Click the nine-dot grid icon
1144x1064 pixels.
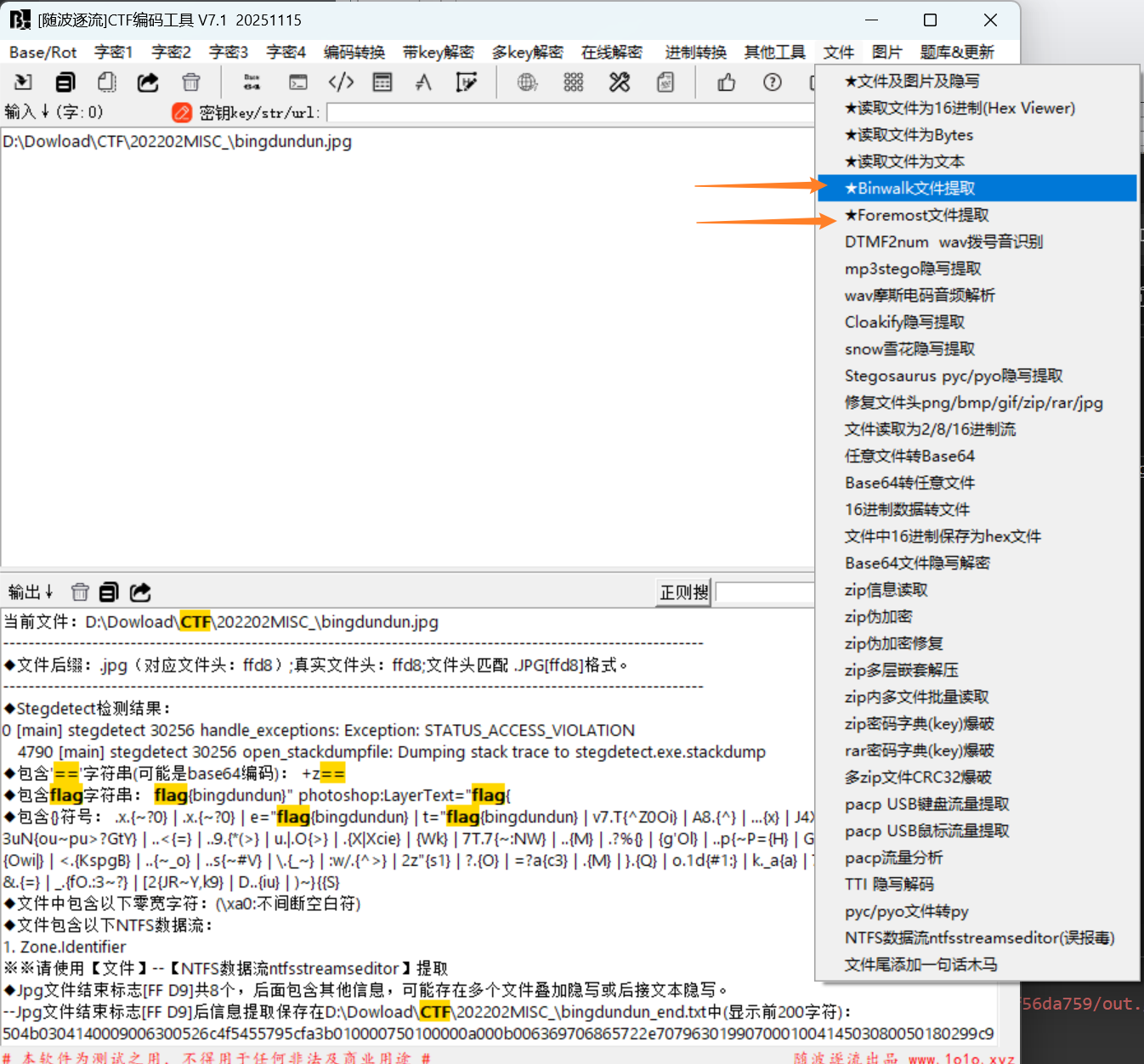[574, 82]
